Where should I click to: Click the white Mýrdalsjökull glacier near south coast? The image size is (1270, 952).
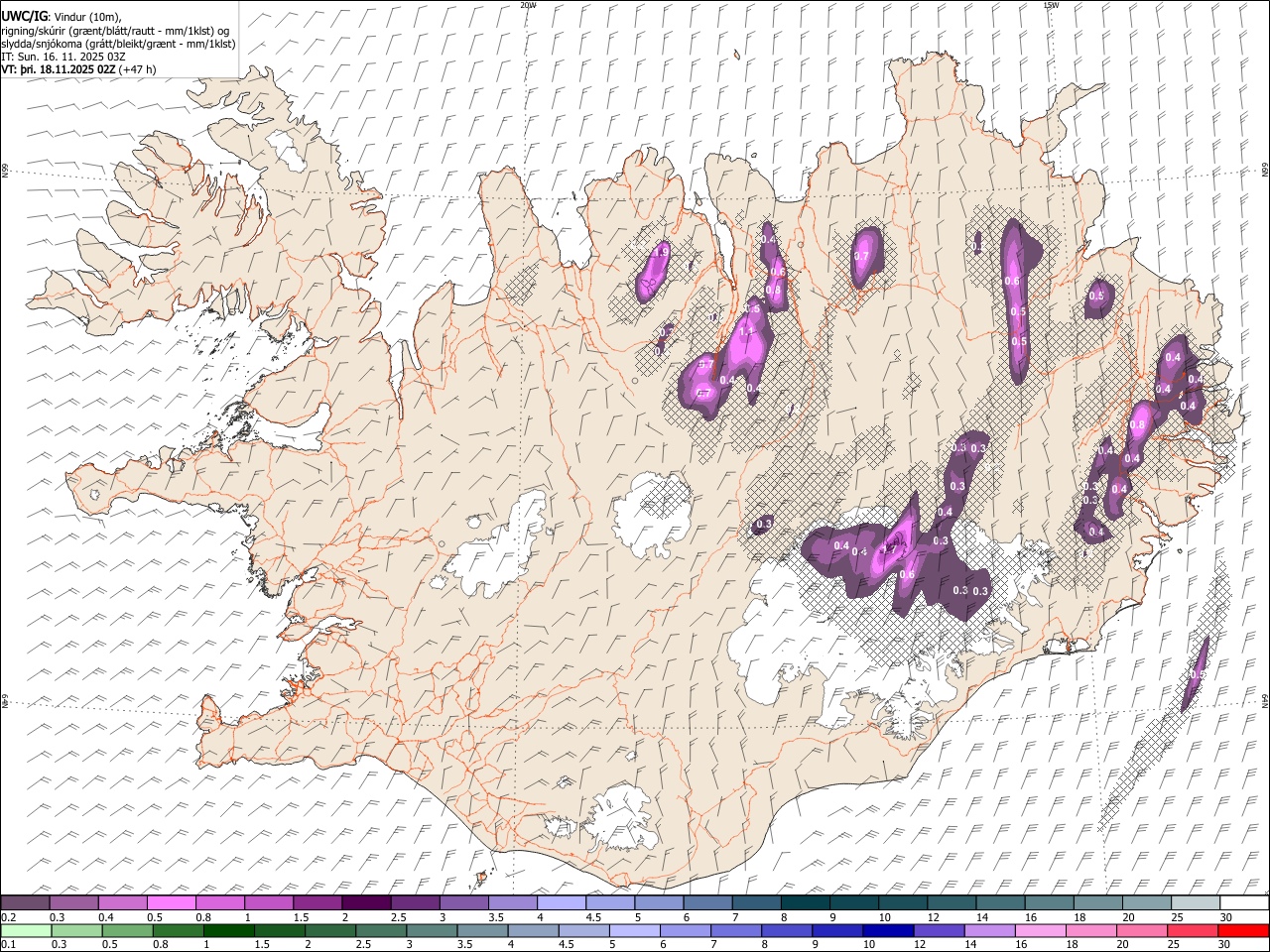click(x=624, y=819)
